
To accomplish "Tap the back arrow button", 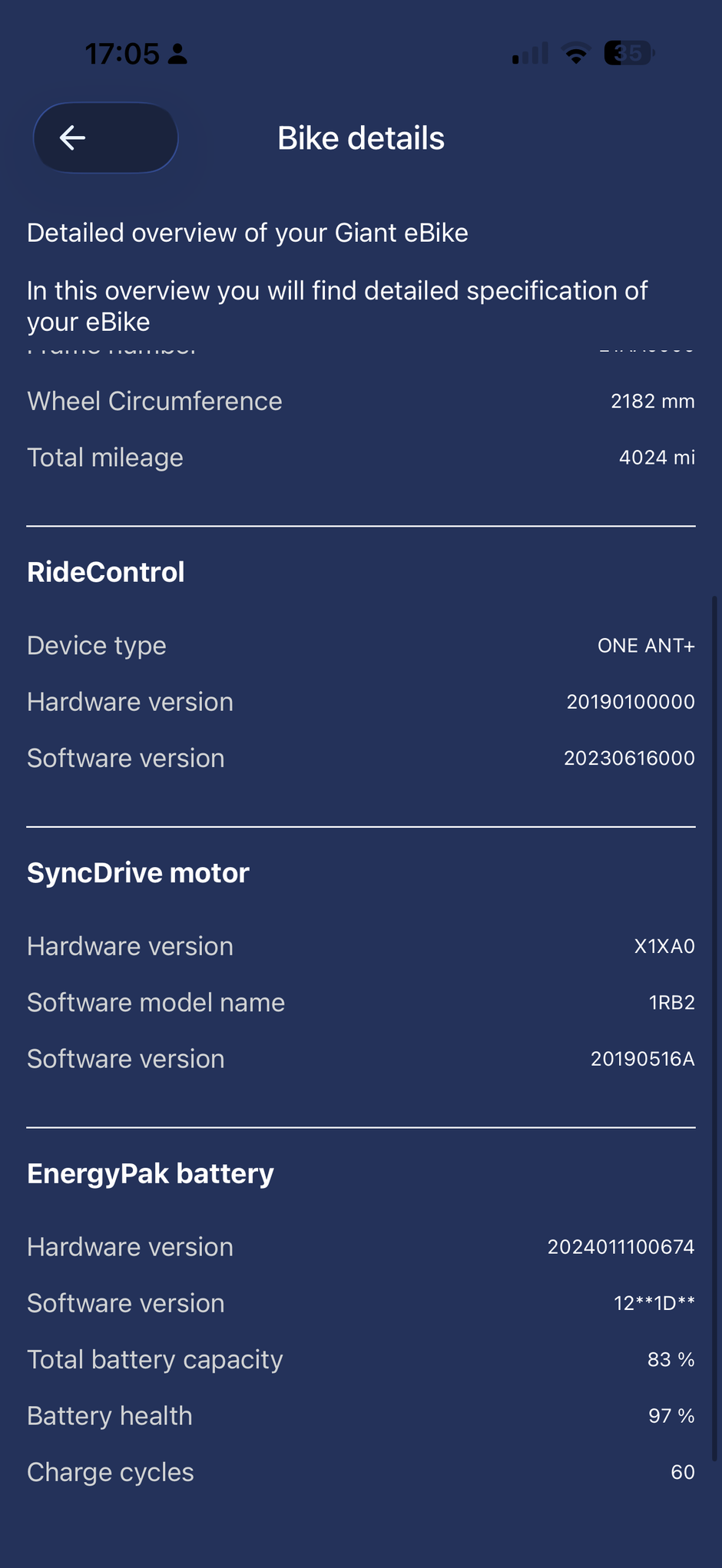I will 105,138.
